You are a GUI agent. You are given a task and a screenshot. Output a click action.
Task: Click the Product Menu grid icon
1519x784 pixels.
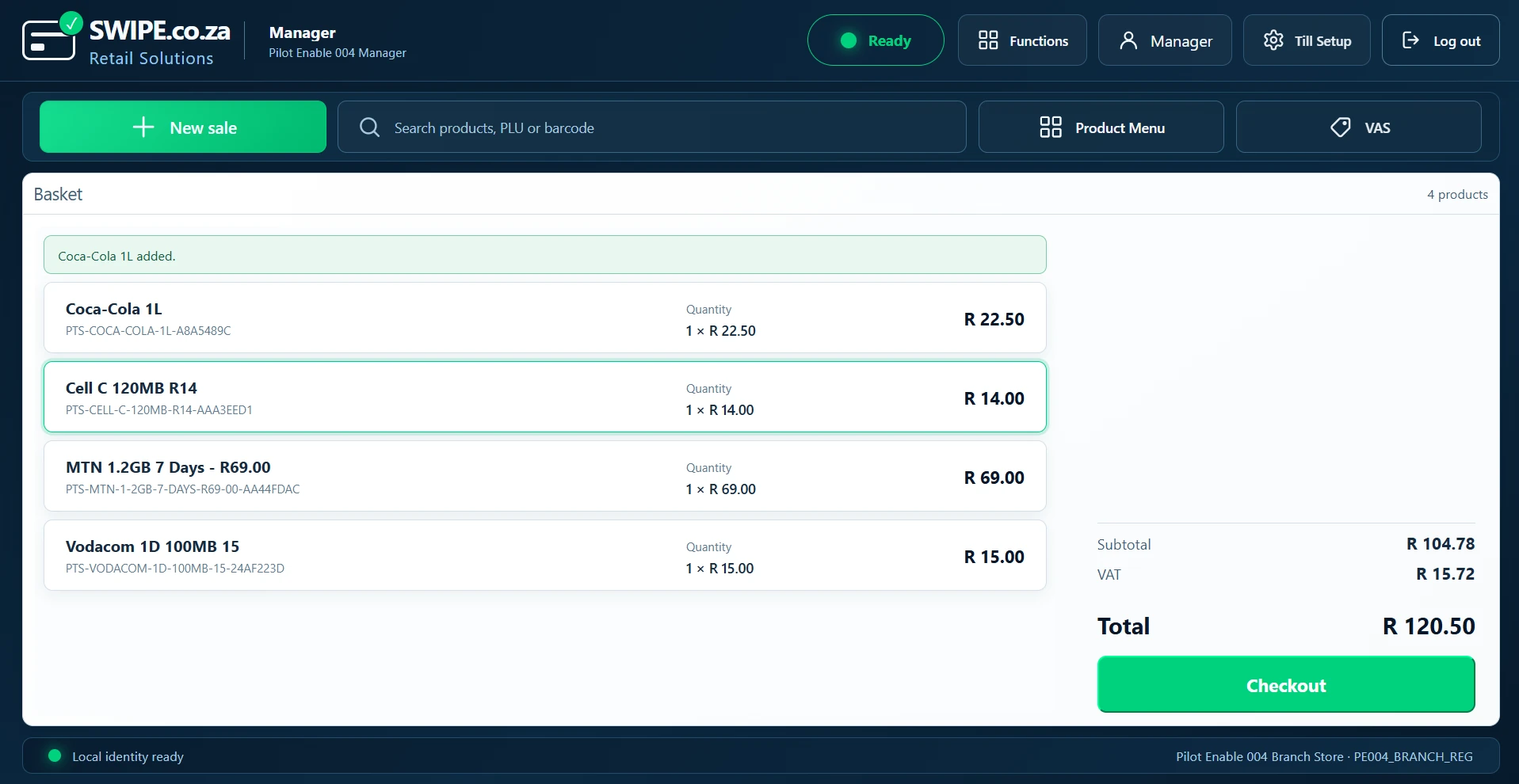tap(1051, 127)
